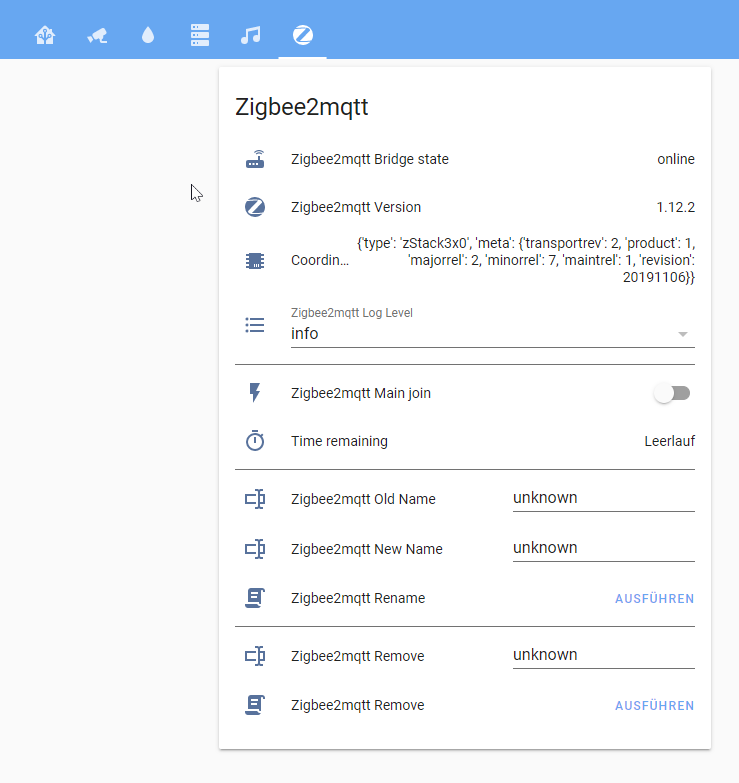Viewport: 739px width, 783px height.
Task: Open the home dashboard tab icon
Action: pyautogui.click(x=45, y=35)
